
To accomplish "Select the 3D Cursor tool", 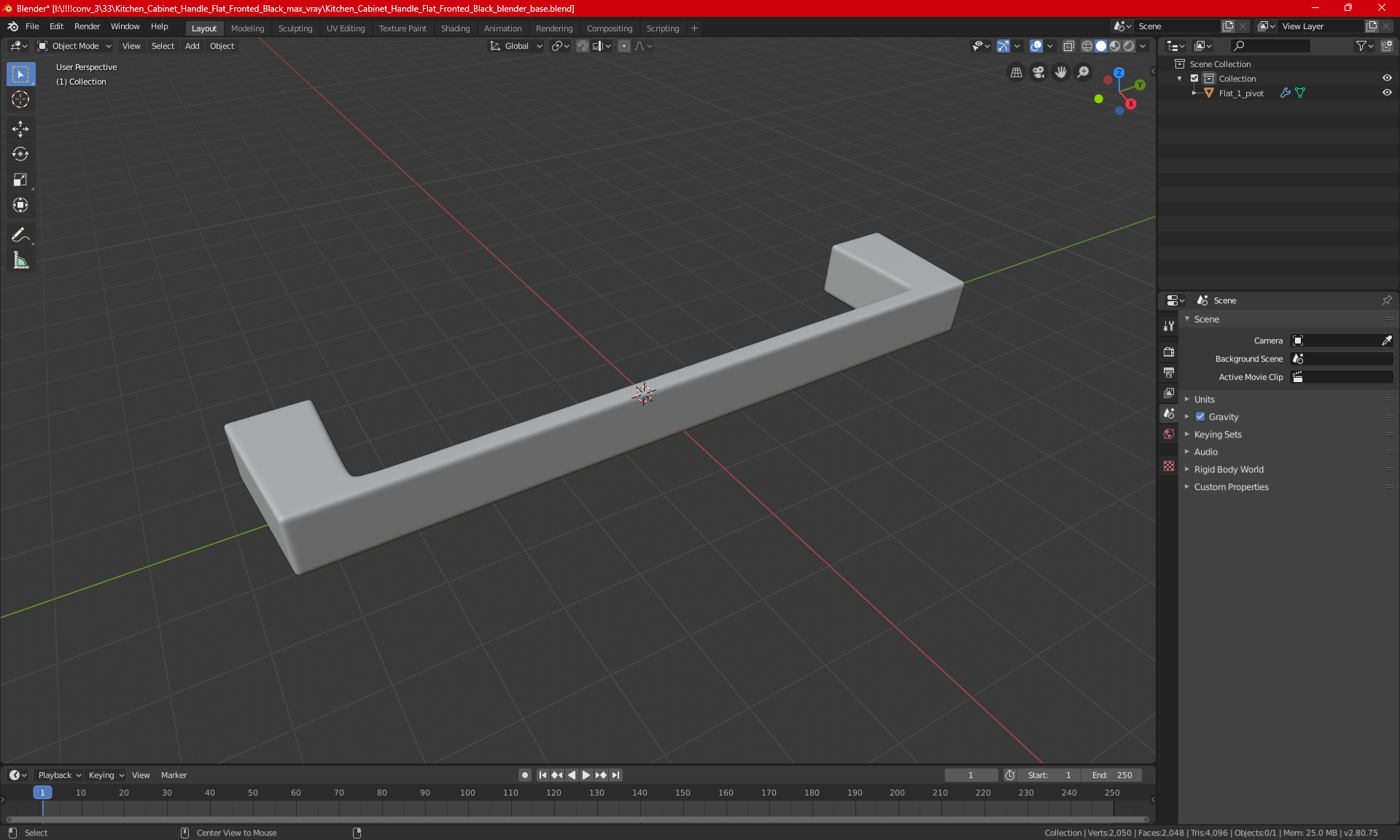I will pyautogui.click(x=20, y=100).
